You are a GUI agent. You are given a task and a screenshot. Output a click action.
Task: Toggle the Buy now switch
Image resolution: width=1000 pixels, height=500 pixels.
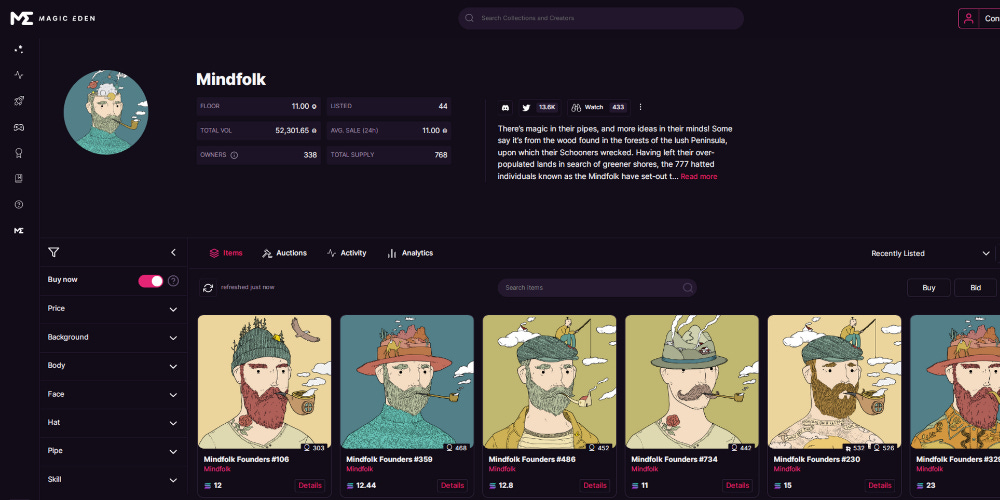click(x=151, y=281)
